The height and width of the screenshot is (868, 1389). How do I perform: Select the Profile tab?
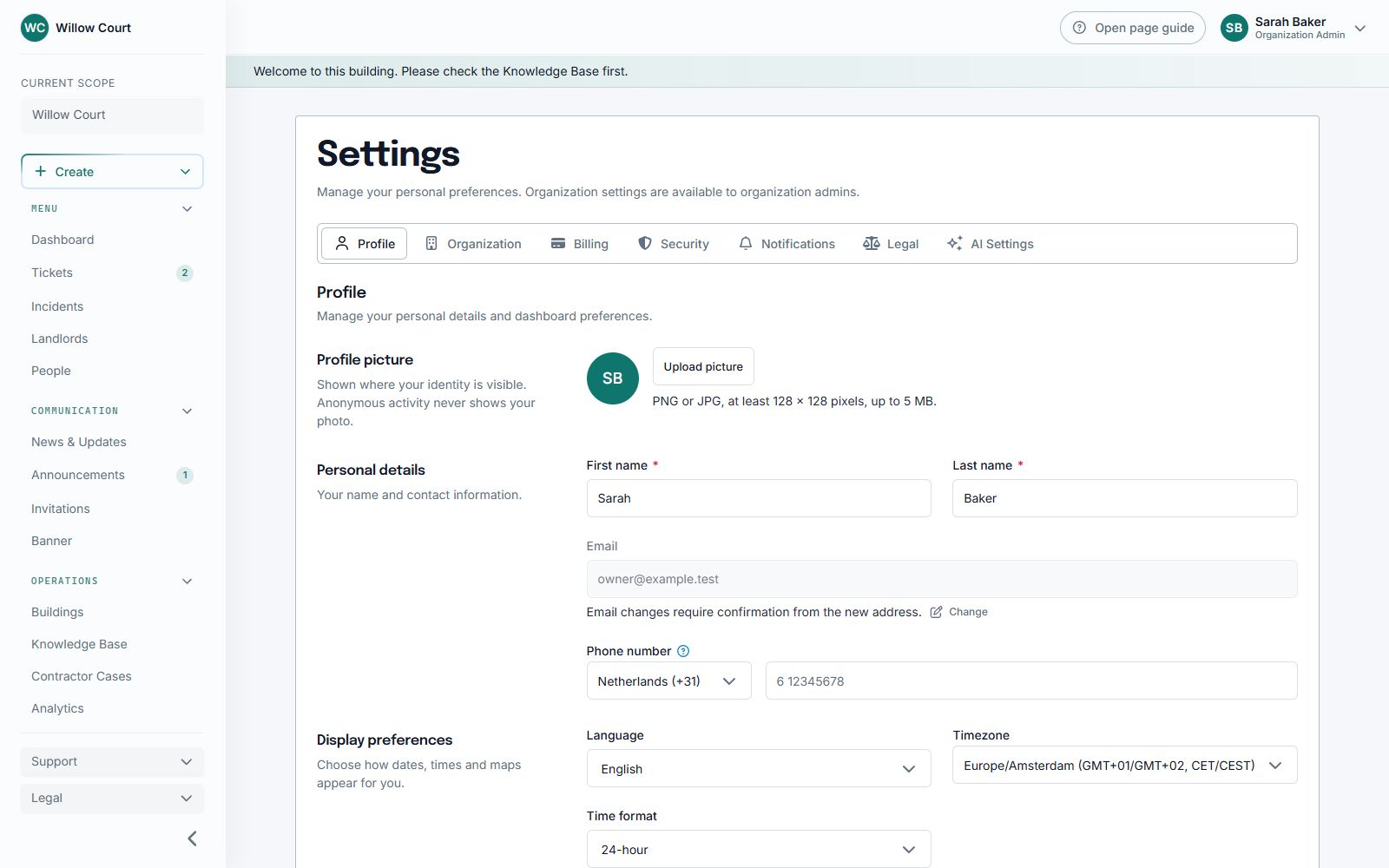point(365,244)
